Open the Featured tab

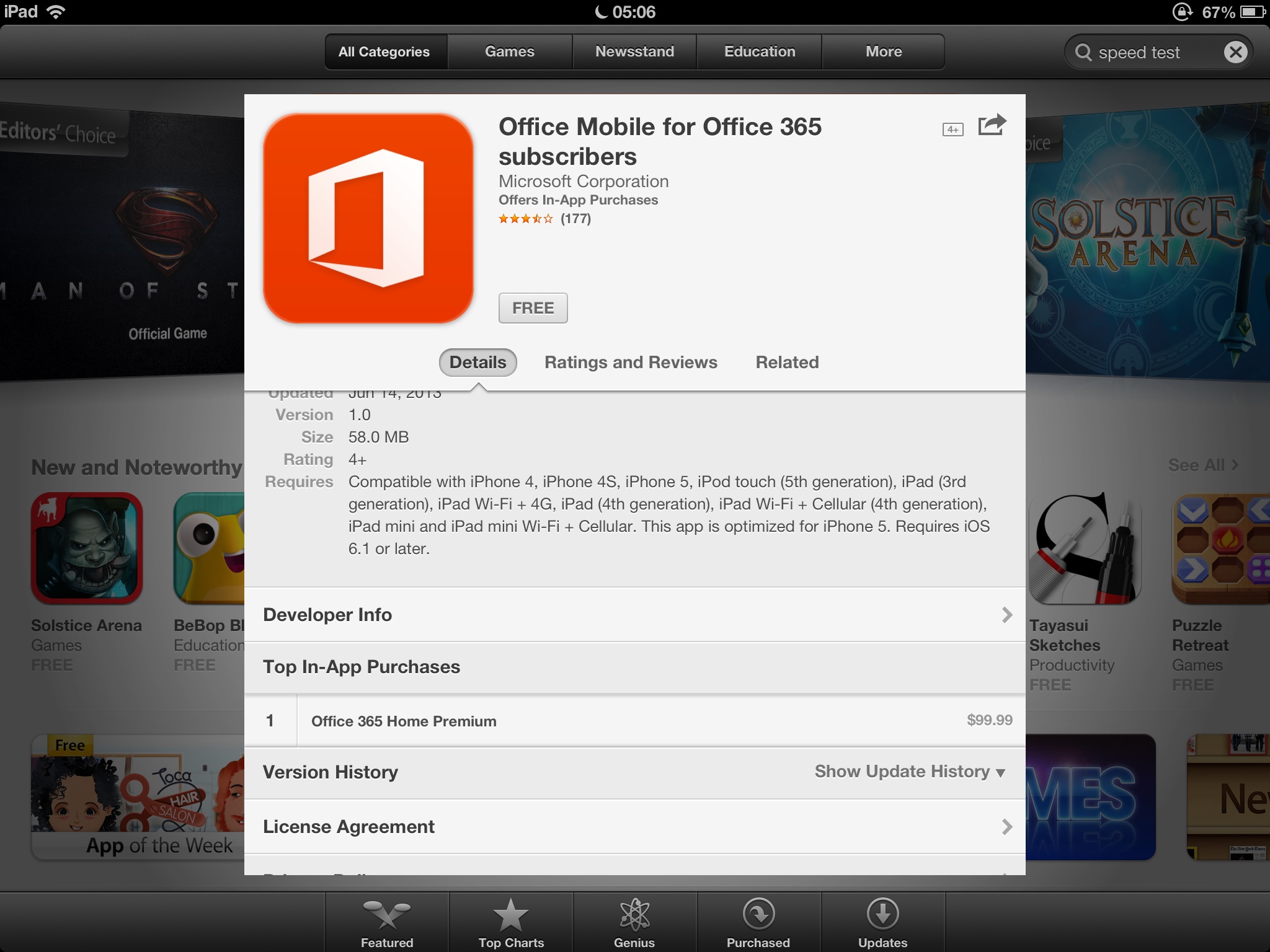point(387,923)
